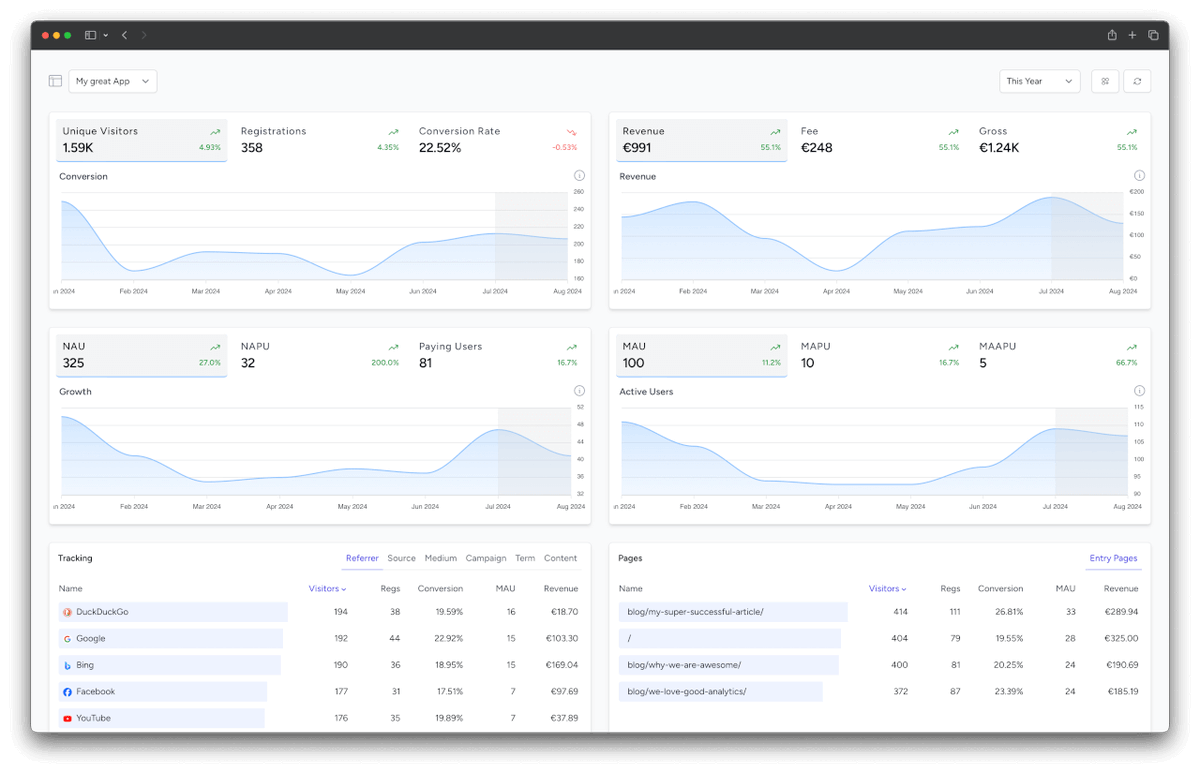
Task: Switch to the Source tracking tab
Action: 401,558
